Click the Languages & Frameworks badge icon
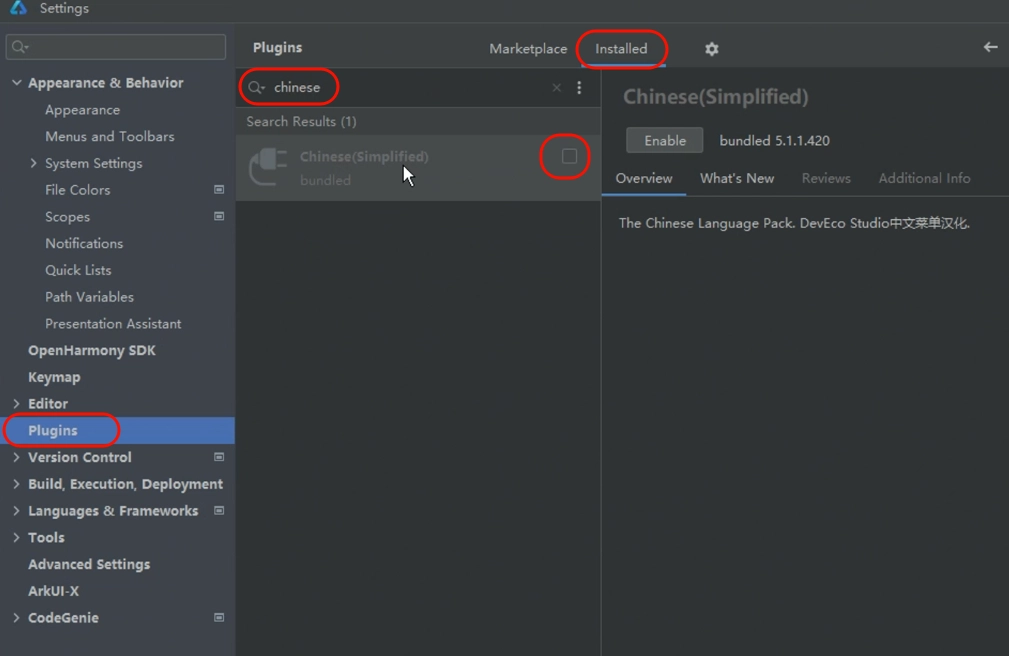 tap(219, 511)
